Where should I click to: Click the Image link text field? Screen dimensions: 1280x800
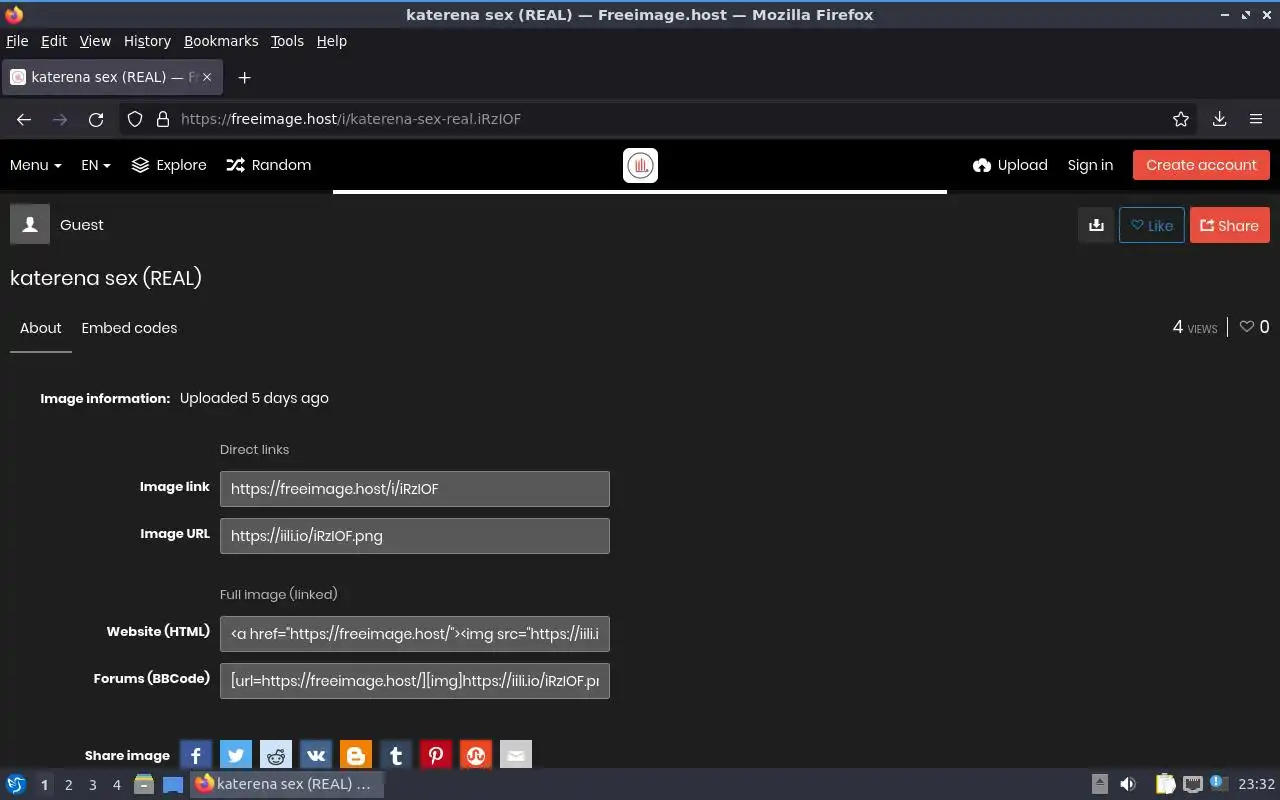(x=415, y=489)
